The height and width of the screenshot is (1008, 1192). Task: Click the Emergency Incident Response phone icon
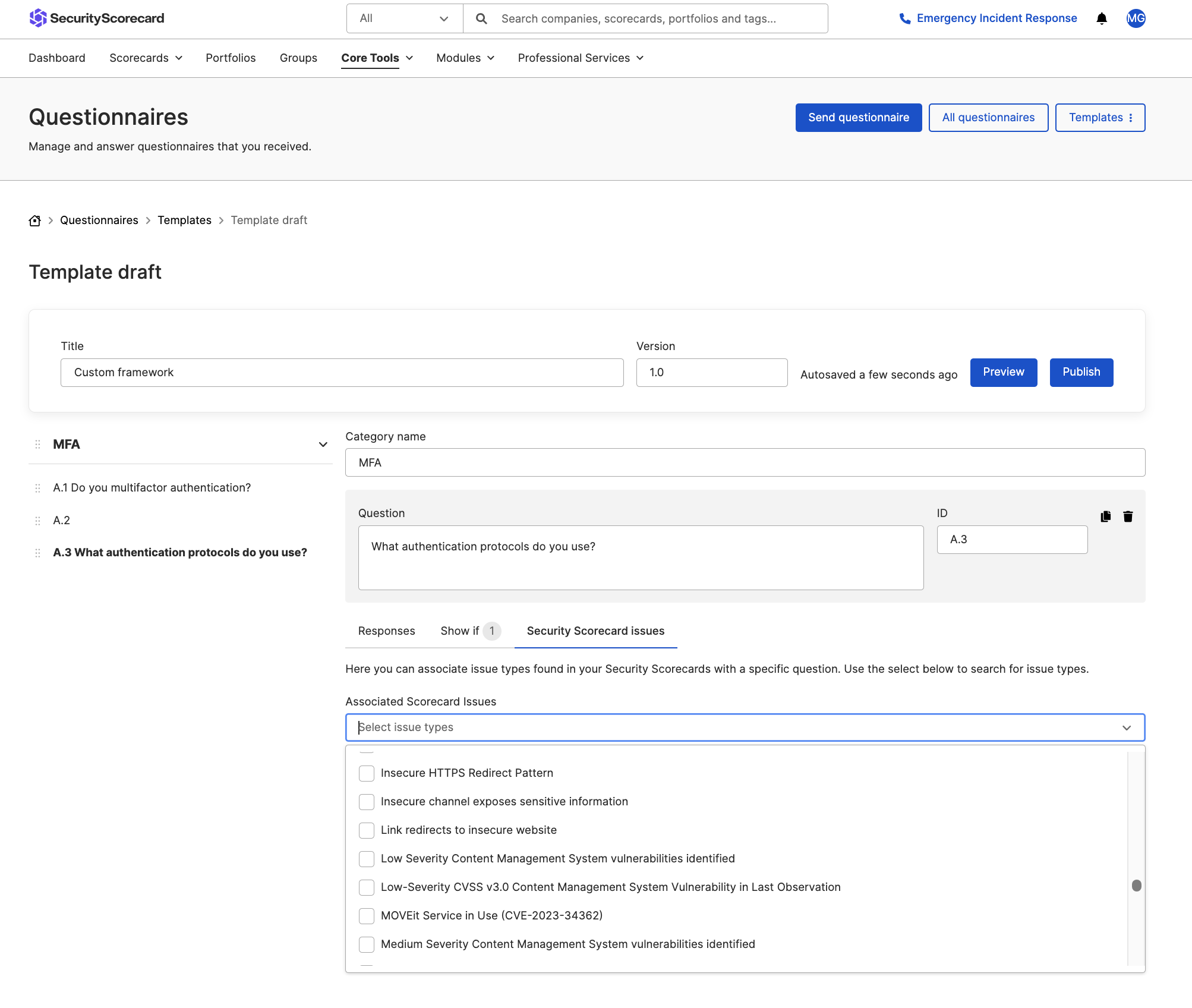point(905,18)
